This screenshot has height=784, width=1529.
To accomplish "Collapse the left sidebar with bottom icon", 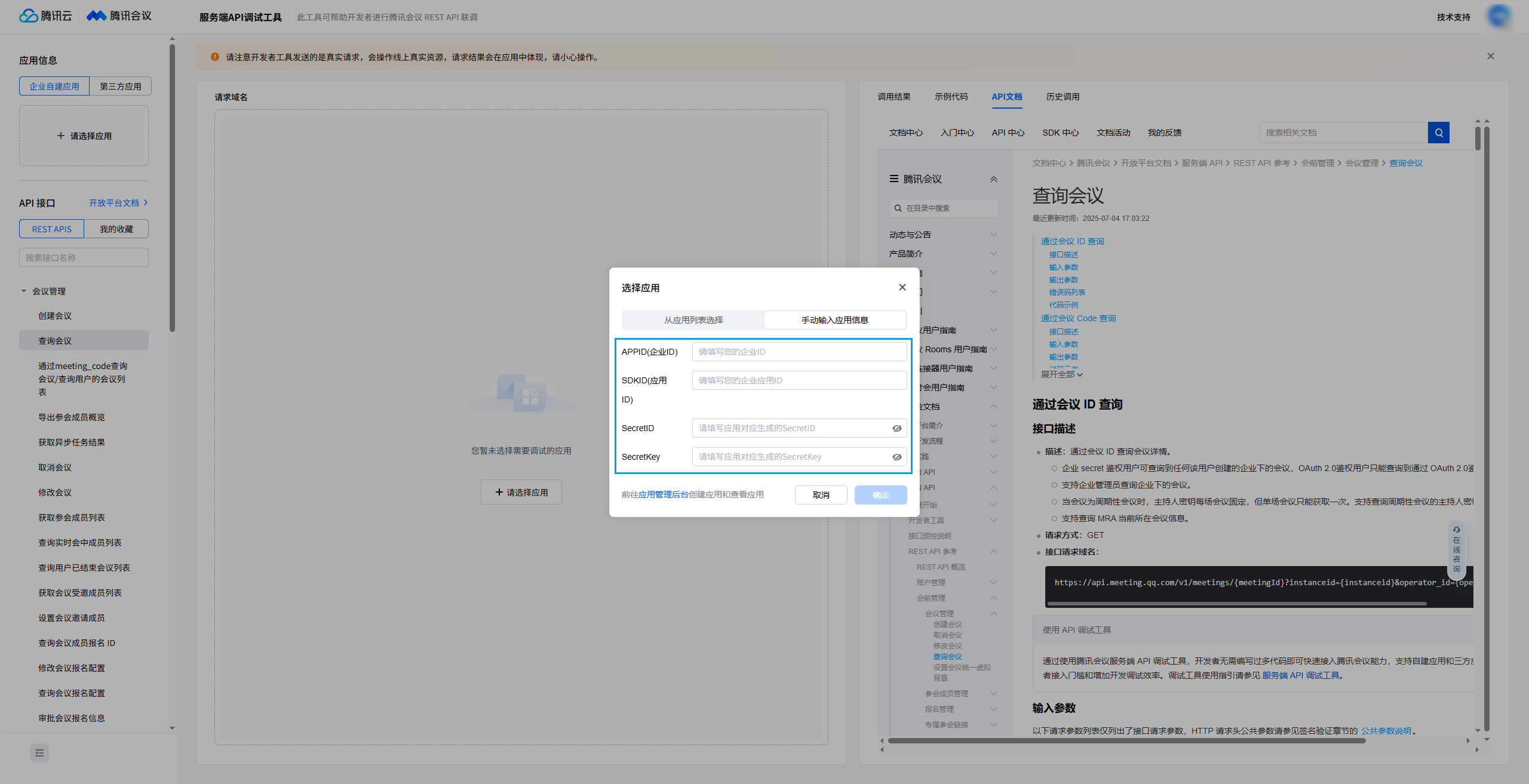I will click(39, 753).
